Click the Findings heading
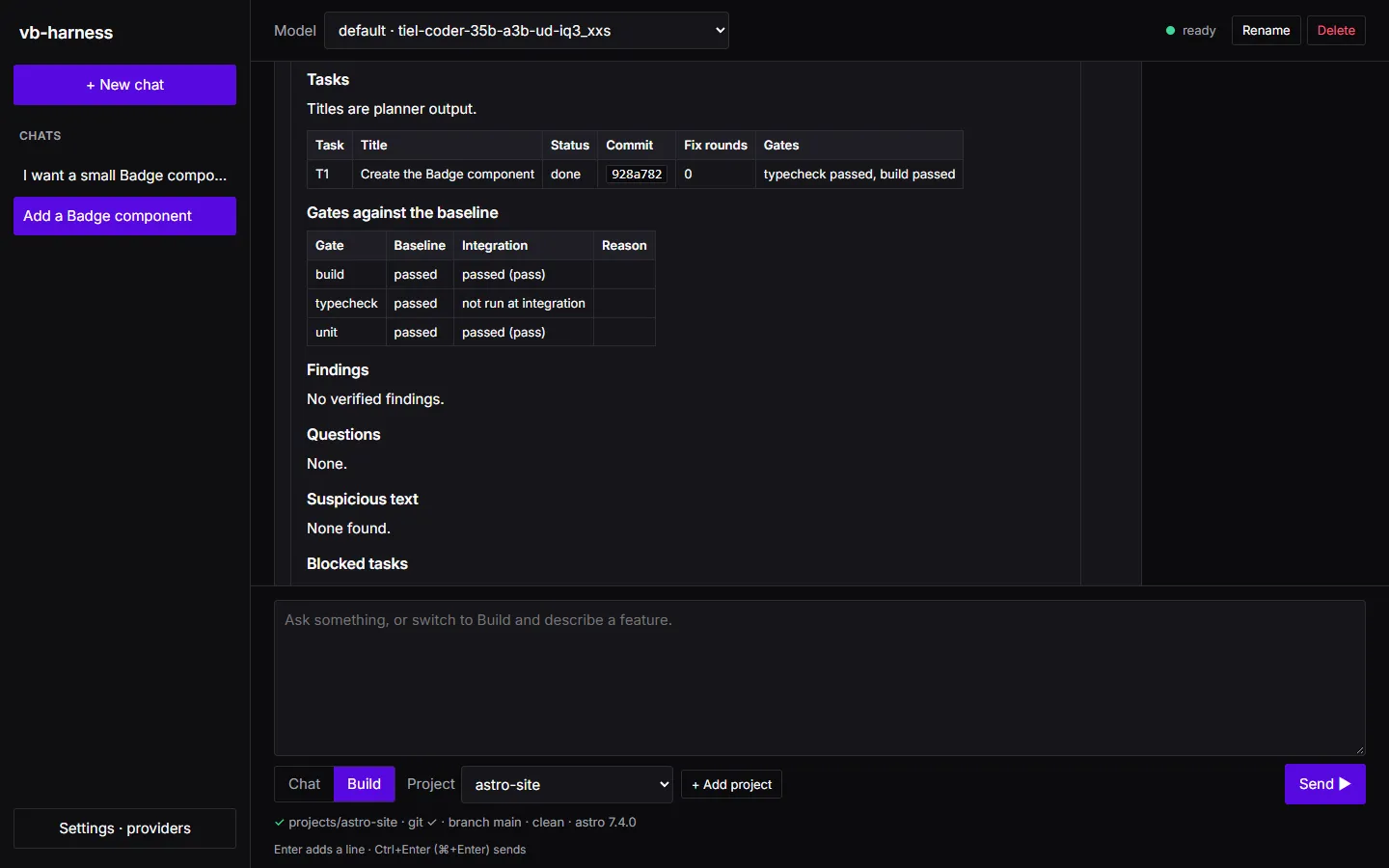 point(338,370)
